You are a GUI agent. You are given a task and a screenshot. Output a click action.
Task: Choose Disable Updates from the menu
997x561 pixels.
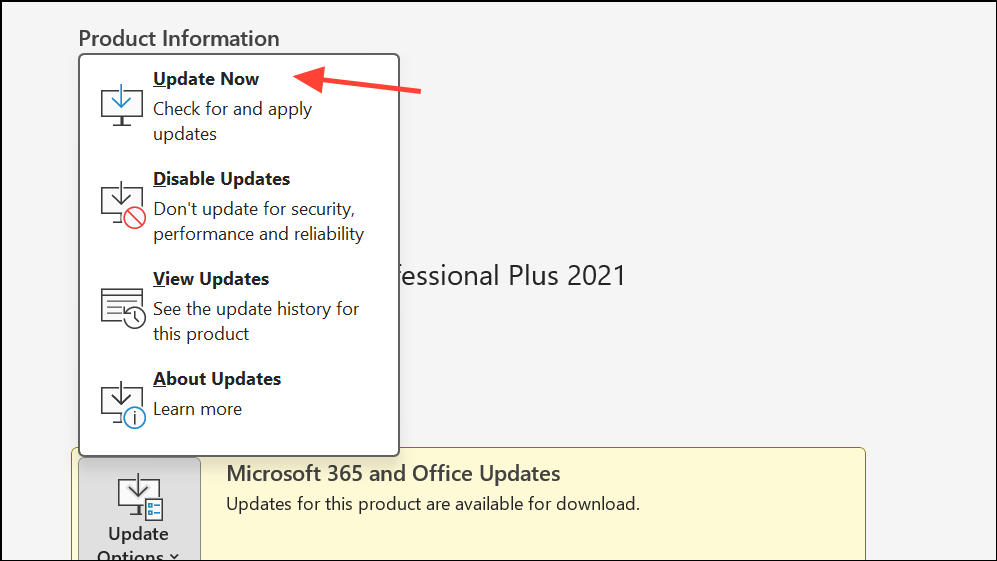[239, 206]
